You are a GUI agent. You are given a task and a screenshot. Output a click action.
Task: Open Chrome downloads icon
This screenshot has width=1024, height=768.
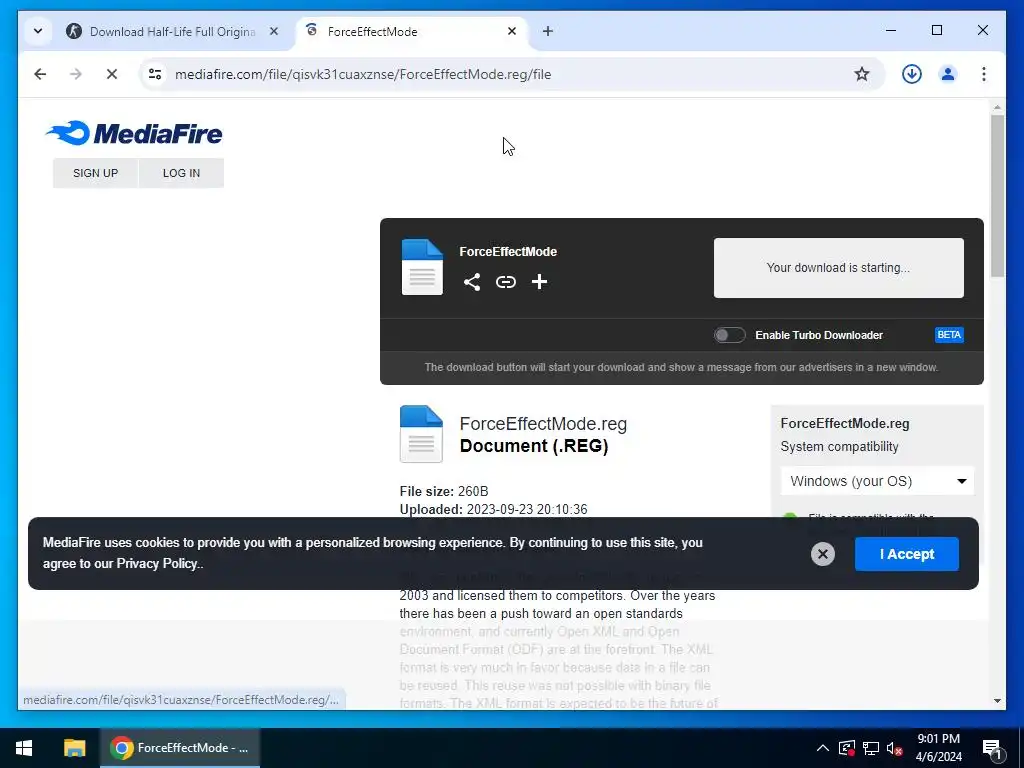coord(912,74)
